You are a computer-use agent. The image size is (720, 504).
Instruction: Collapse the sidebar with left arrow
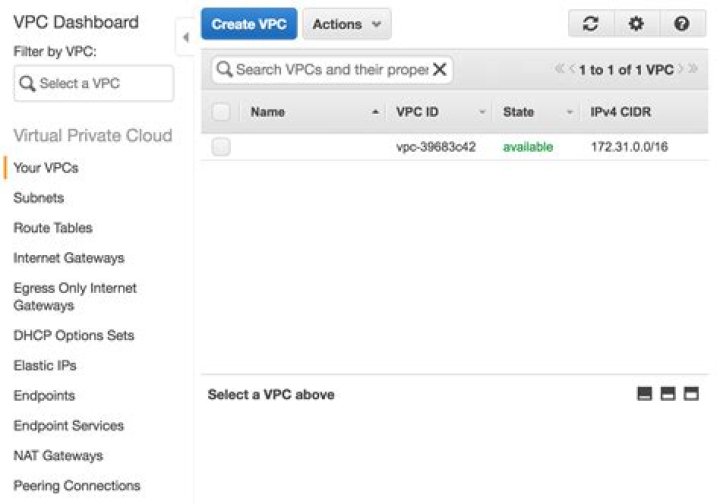pos(186,37)
